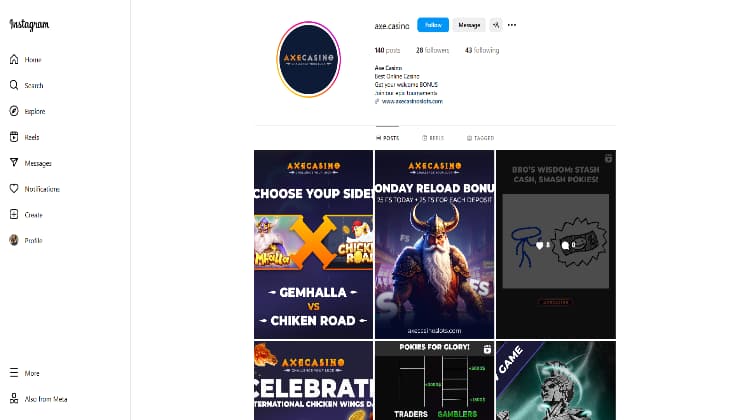Open Also from Meta icon
Viewport: 740px width, 420px height.
[x=14, y=399]
